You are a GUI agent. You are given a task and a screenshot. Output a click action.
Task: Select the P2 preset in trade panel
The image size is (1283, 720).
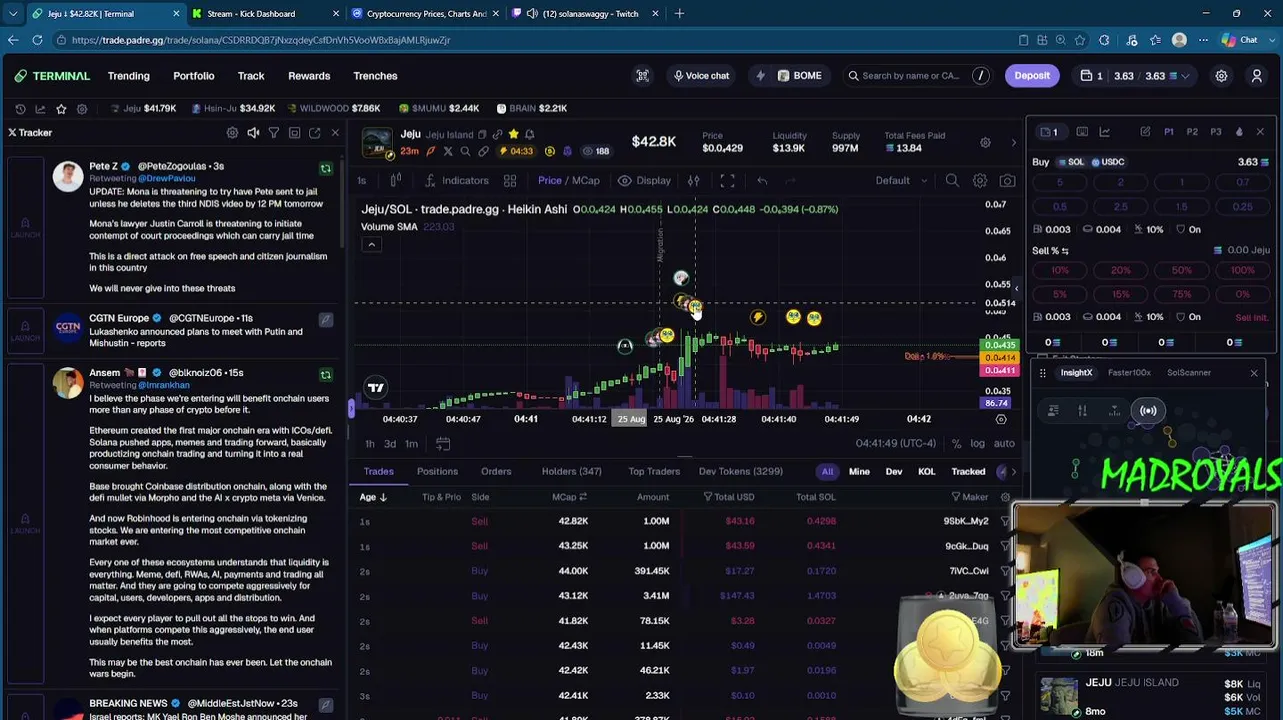point(1192,132)
